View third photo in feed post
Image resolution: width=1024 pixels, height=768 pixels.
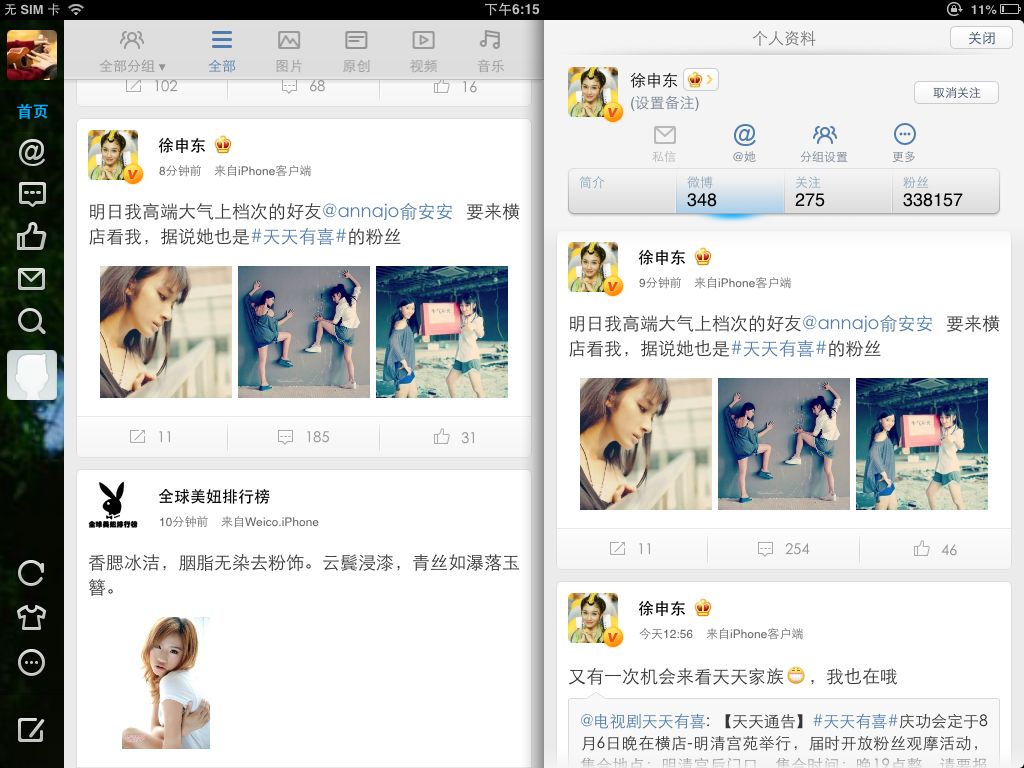[441, 332]
